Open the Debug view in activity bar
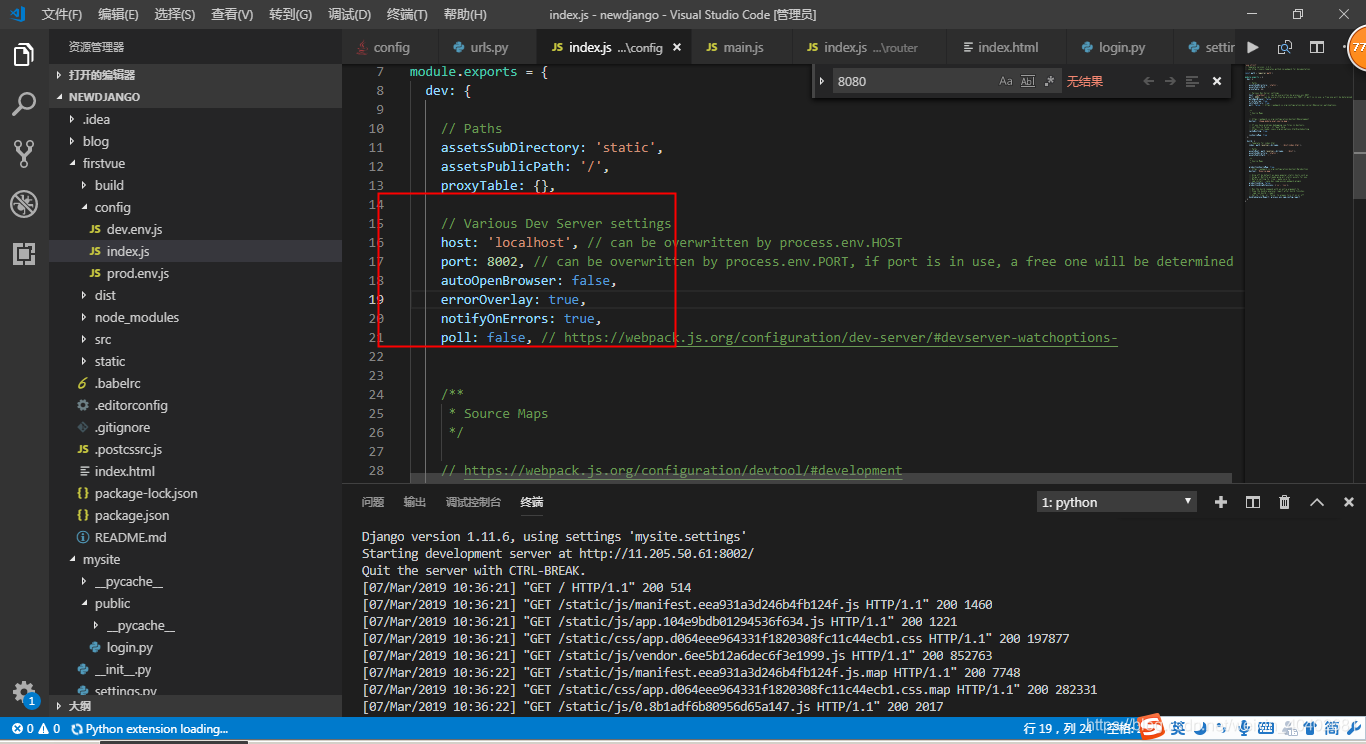 click(24, 204)
